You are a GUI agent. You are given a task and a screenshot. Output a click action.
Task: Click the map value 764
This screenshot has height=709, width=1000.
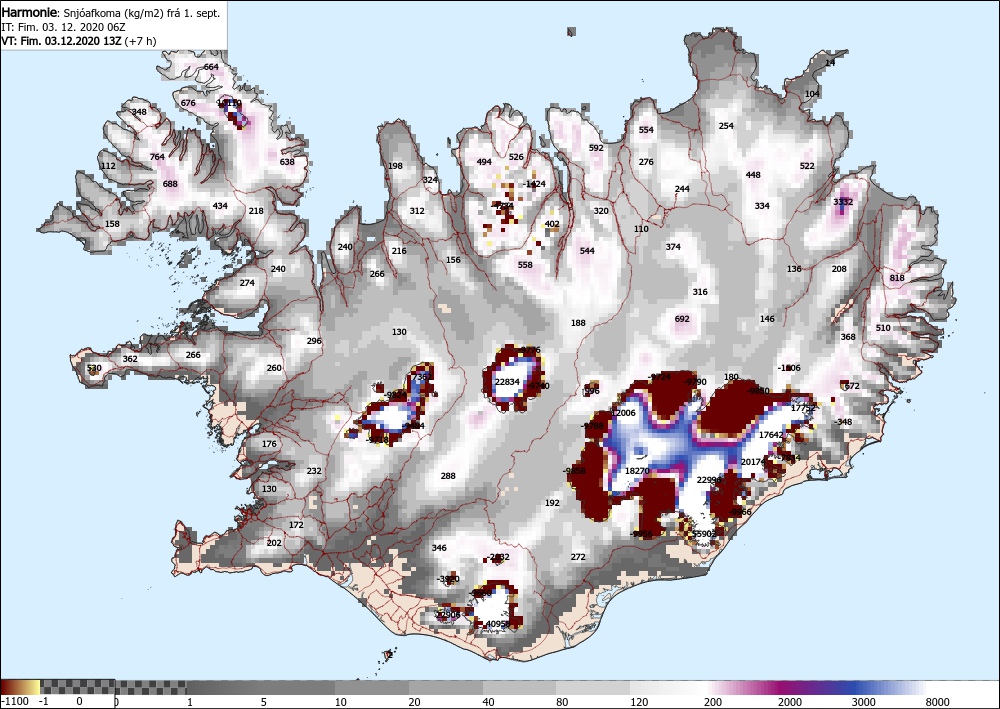click(157, 157)
